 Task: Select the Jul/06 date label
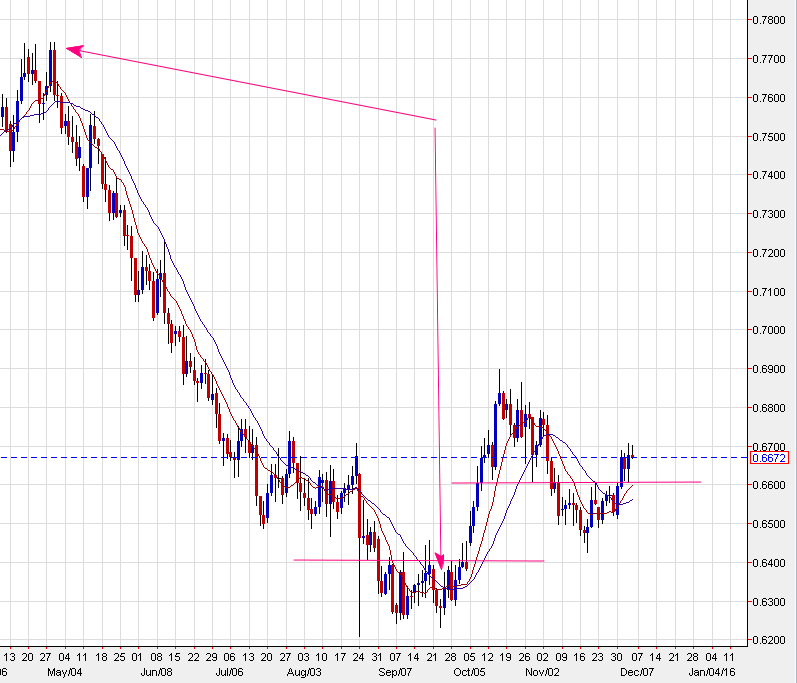click(229, 672)
